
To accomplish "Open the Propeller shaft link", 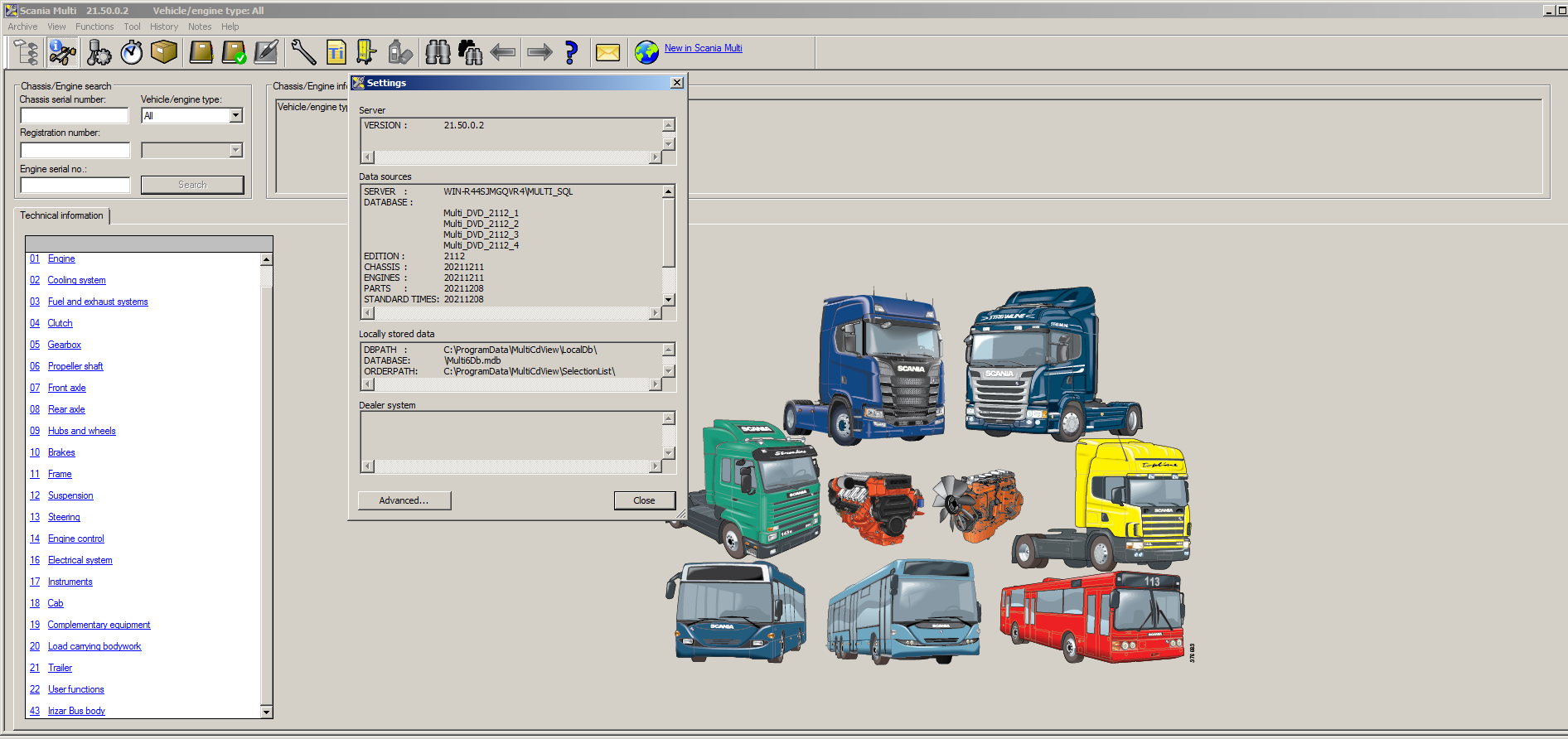I will (x=75, y=366).
